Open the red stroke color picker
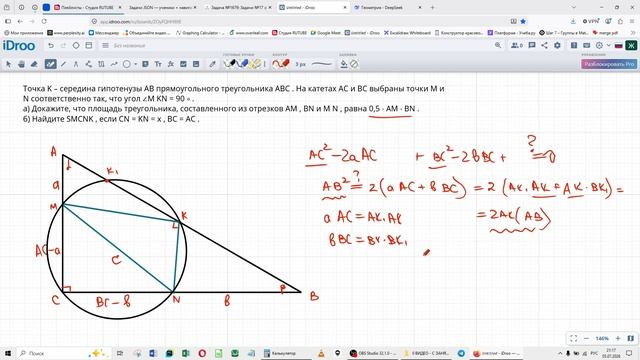This screenshot has width=640, height=360. [281, 64]
